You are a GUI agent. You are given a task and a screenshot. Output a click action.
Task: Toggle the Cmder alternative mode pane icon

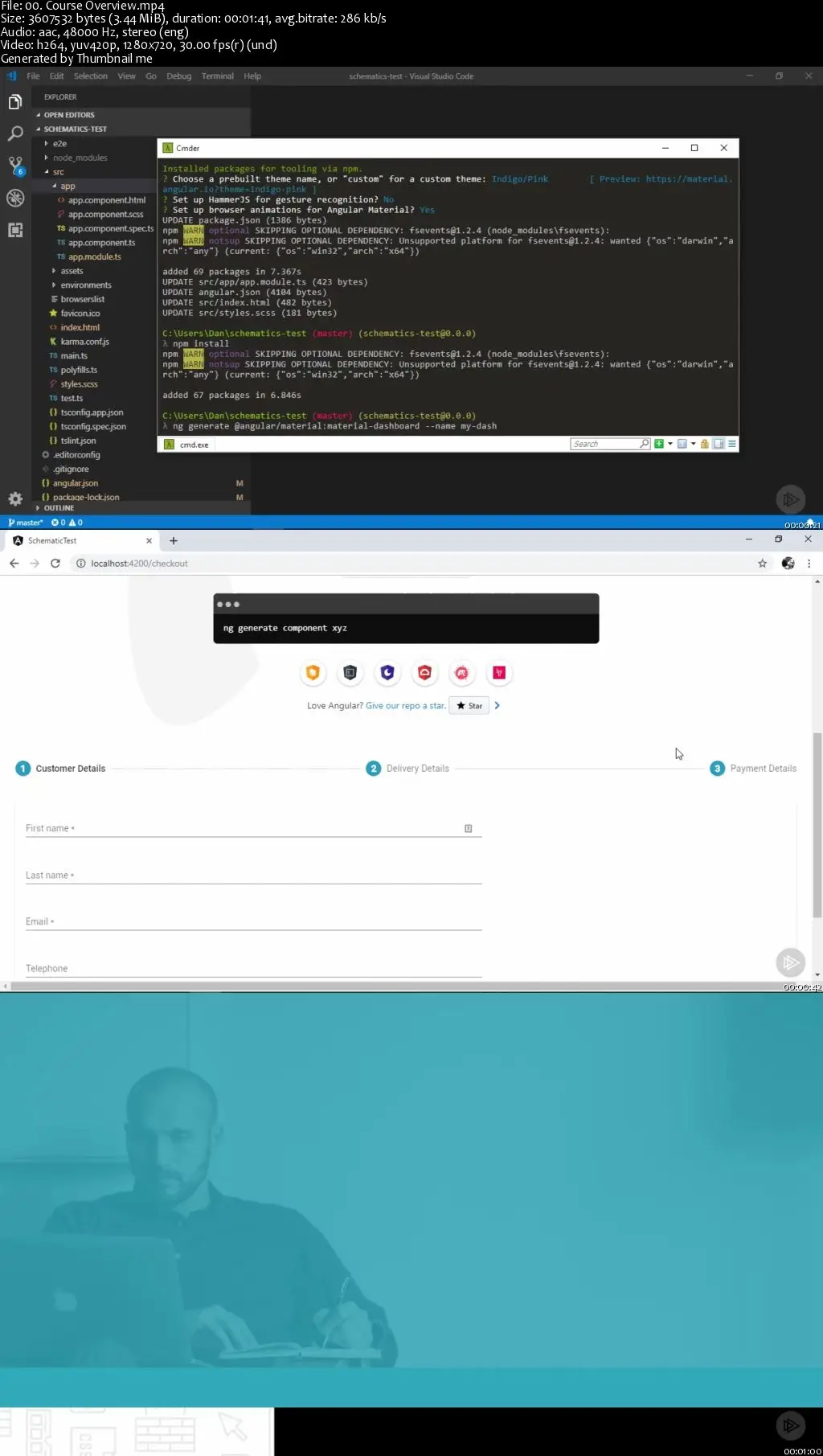719,444
